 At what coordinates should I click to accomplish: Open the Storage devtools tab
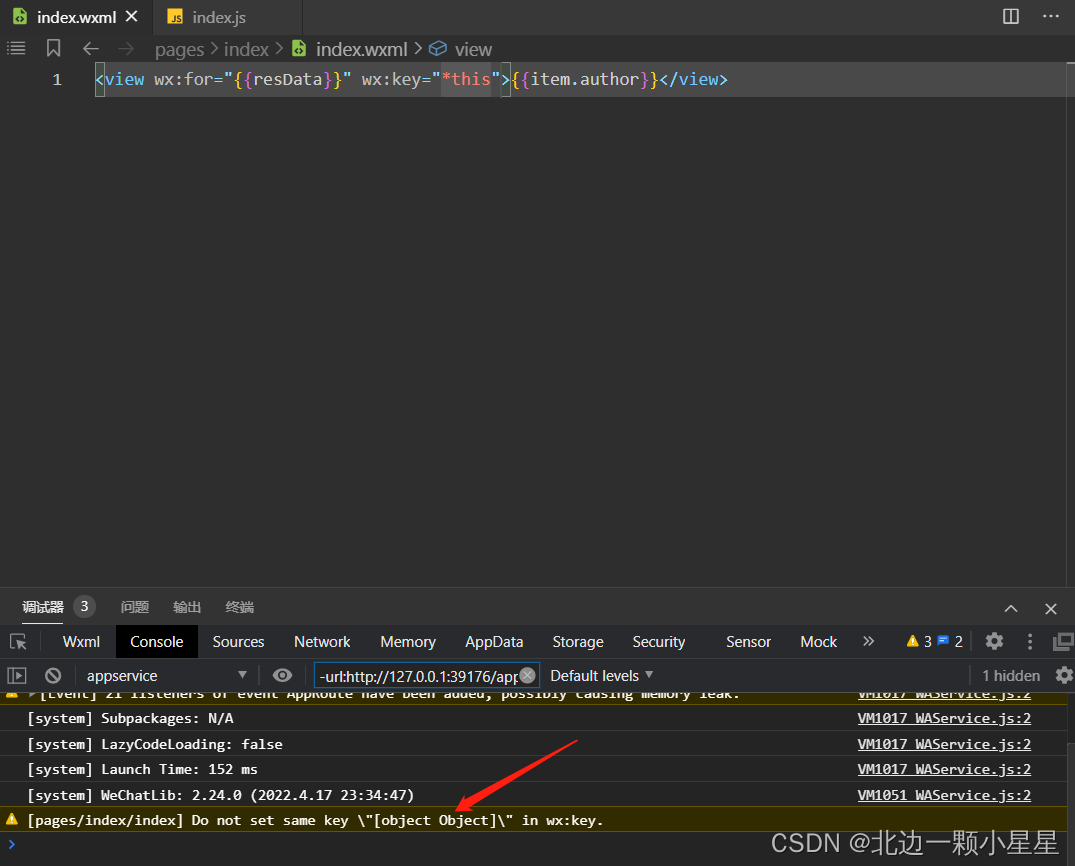pyautogui.click(x=578, y=642)
